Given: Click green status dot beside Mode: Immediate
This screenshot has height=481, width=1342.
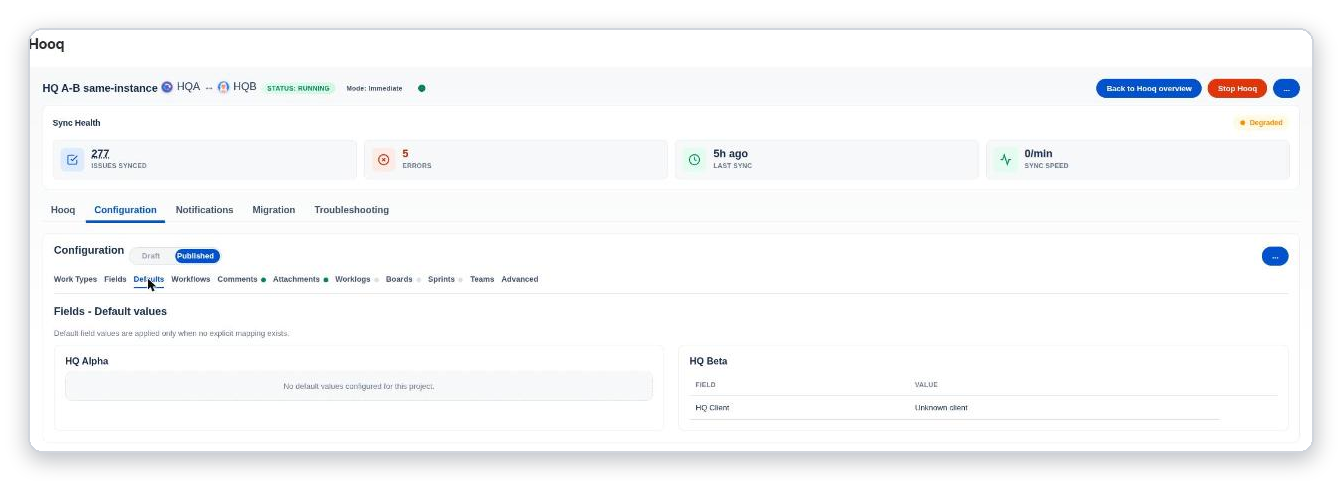Looking at the screenshot, I should pos(421,88).
